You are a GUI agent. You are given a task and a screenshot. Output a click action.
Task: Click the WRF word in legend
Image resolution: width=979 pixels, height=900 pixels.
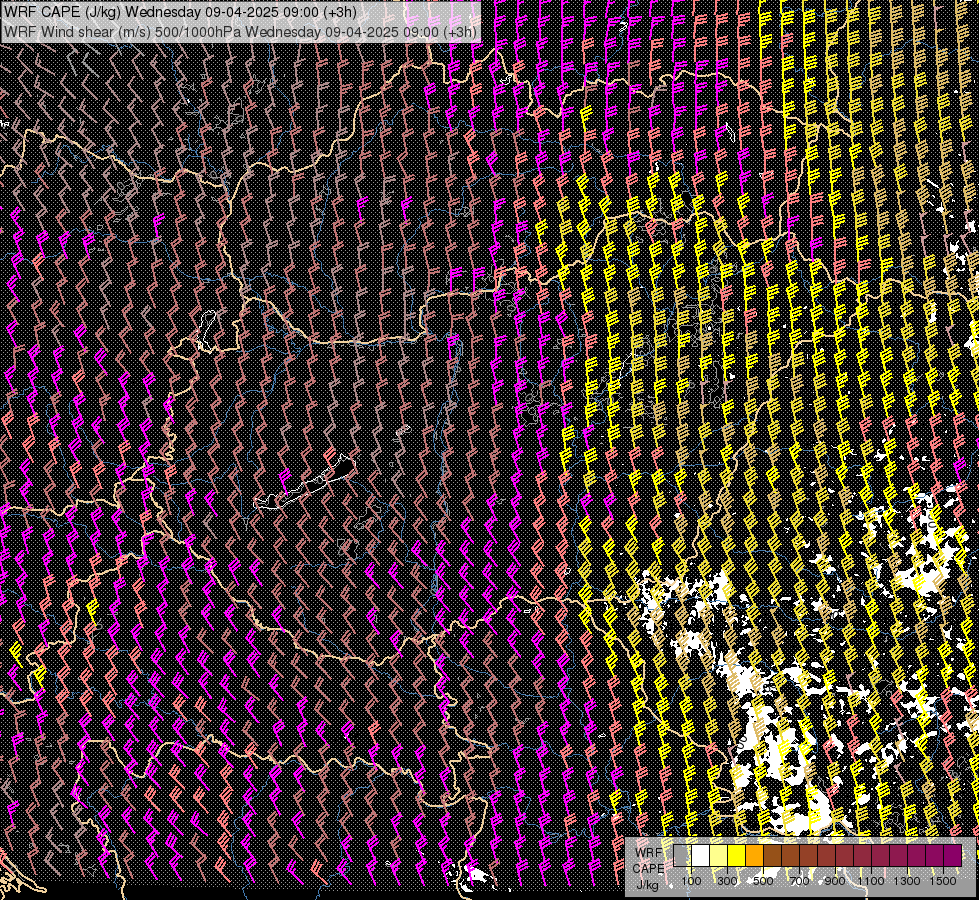point(649,853)
